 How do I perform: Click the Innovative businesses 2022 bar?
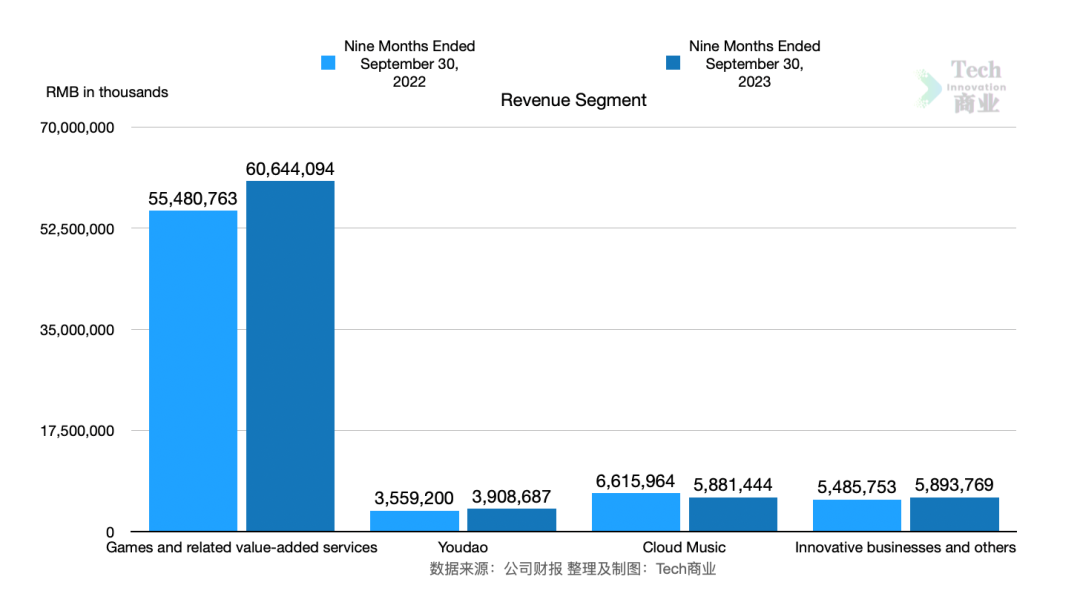tap(856, 515)
